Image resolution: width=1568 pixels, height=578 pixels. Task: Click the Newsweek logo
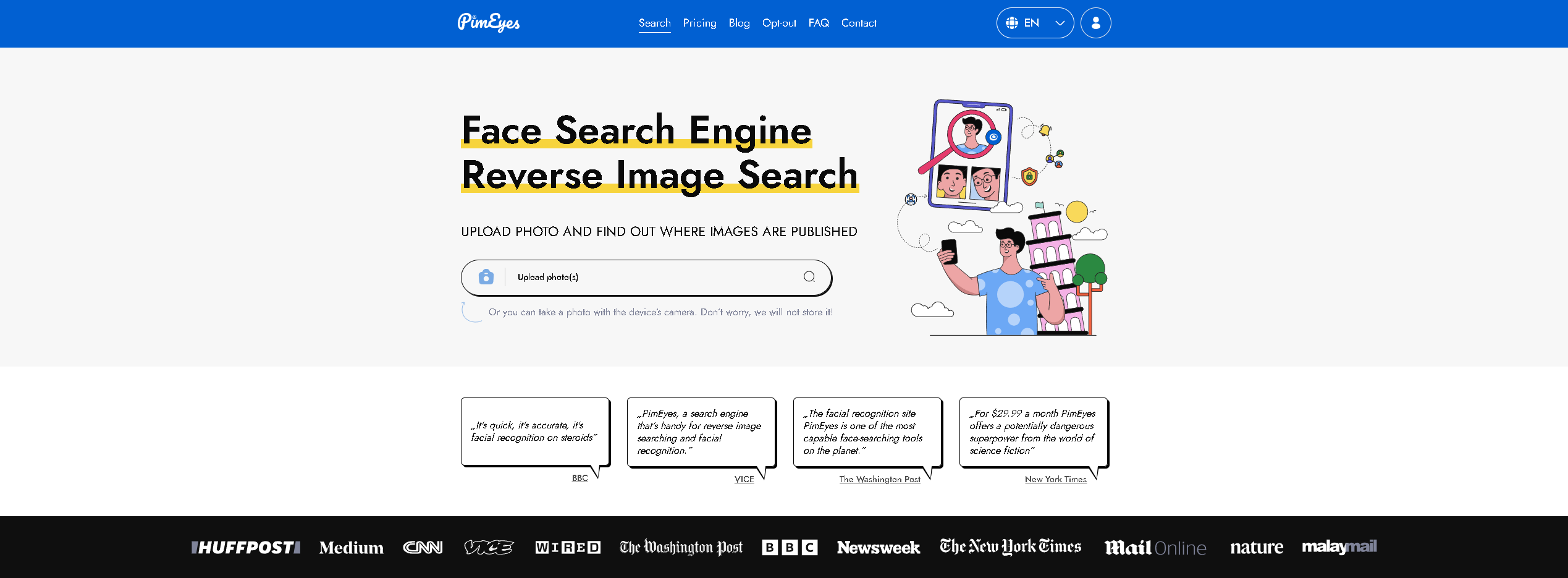coord(878,548)
